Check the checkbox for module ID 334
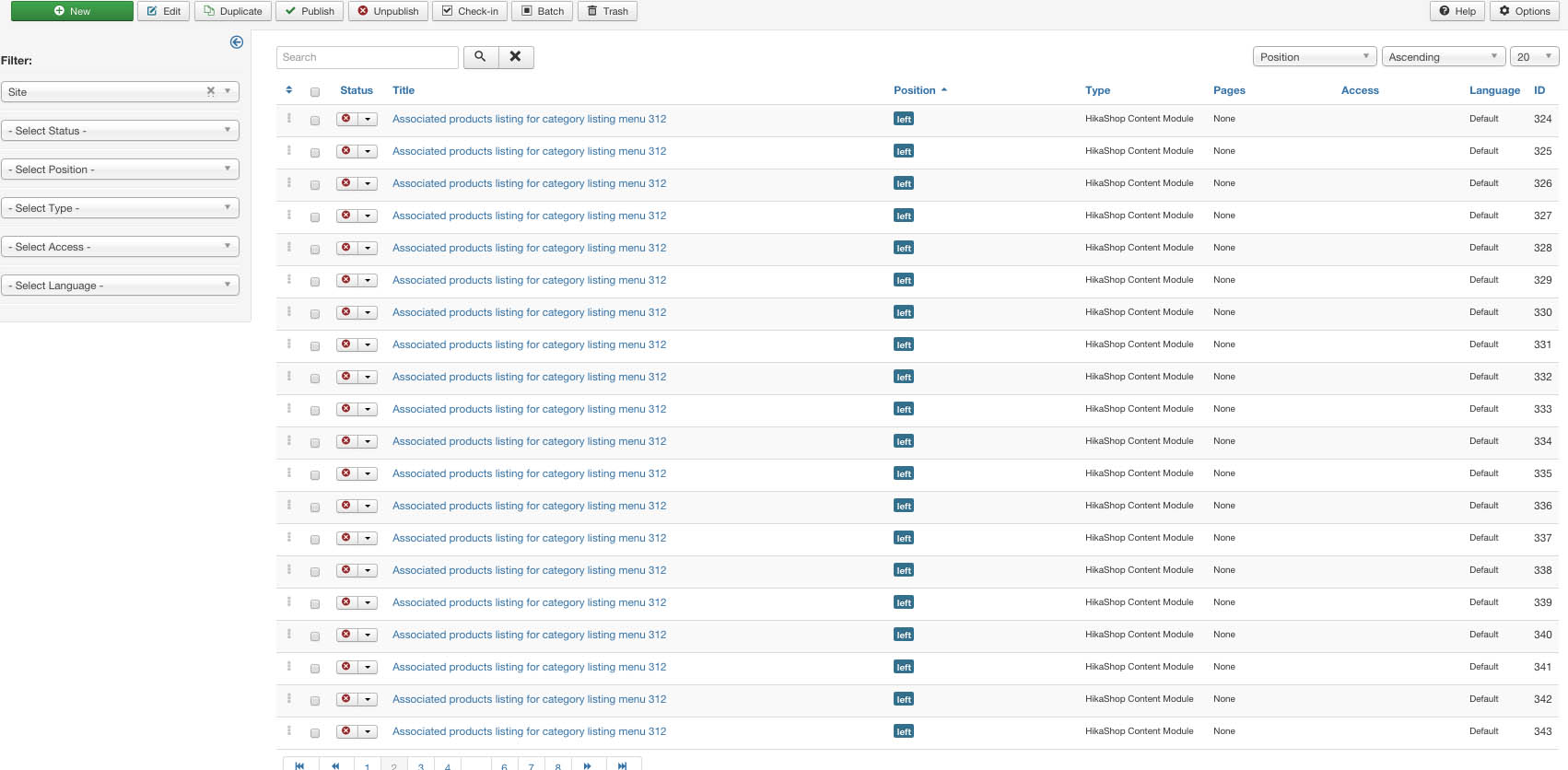Viewport: 1568px width, 770px height. (x=315, y=443)
